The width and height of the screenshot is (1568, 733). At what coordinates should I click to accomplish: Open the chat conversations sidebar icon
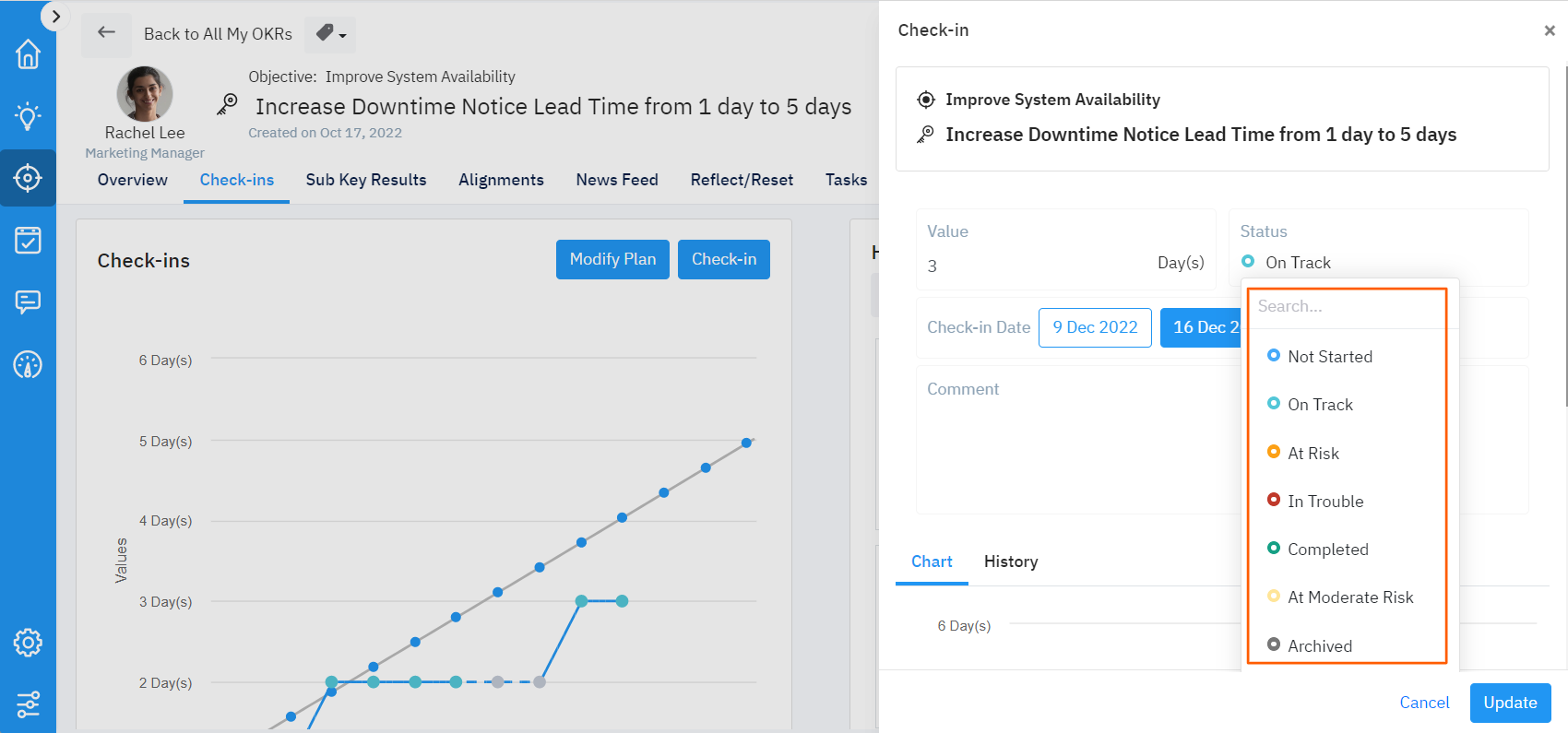pos(28,302)
